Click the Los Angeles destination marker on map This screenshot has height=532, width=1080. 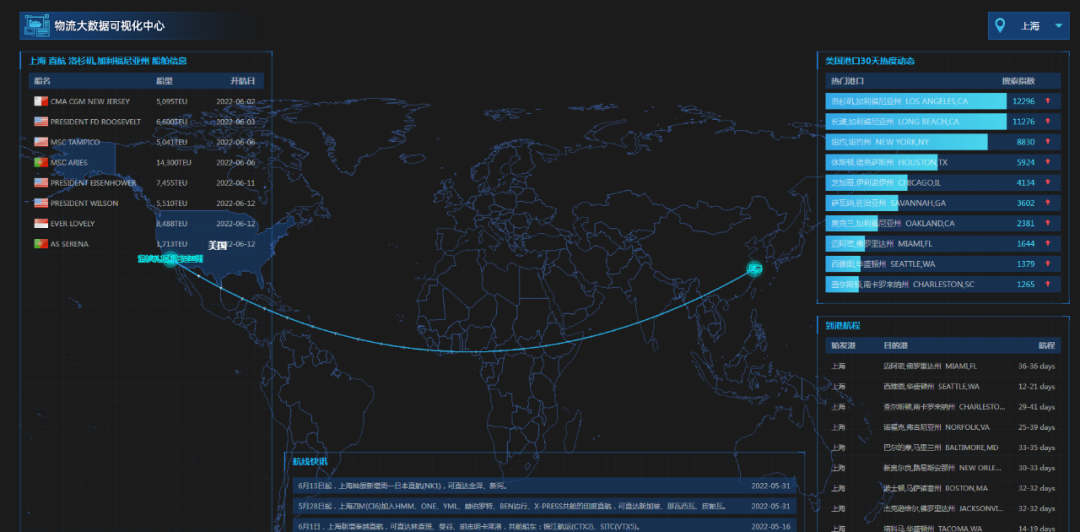(x=171, y=260)
